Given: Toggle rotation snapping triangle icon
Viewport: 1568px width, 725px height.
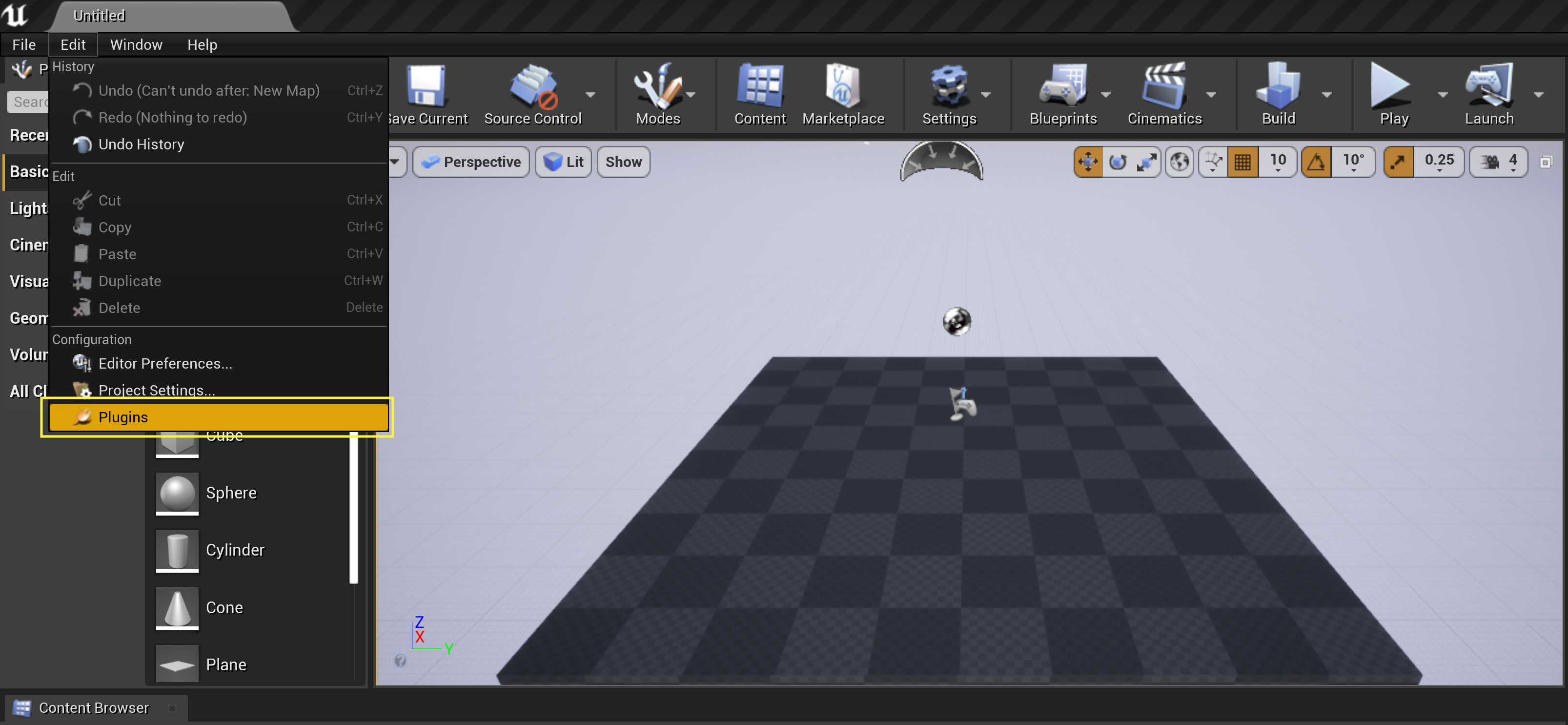Looking at the screenshot, I should tap(1316, 162).
